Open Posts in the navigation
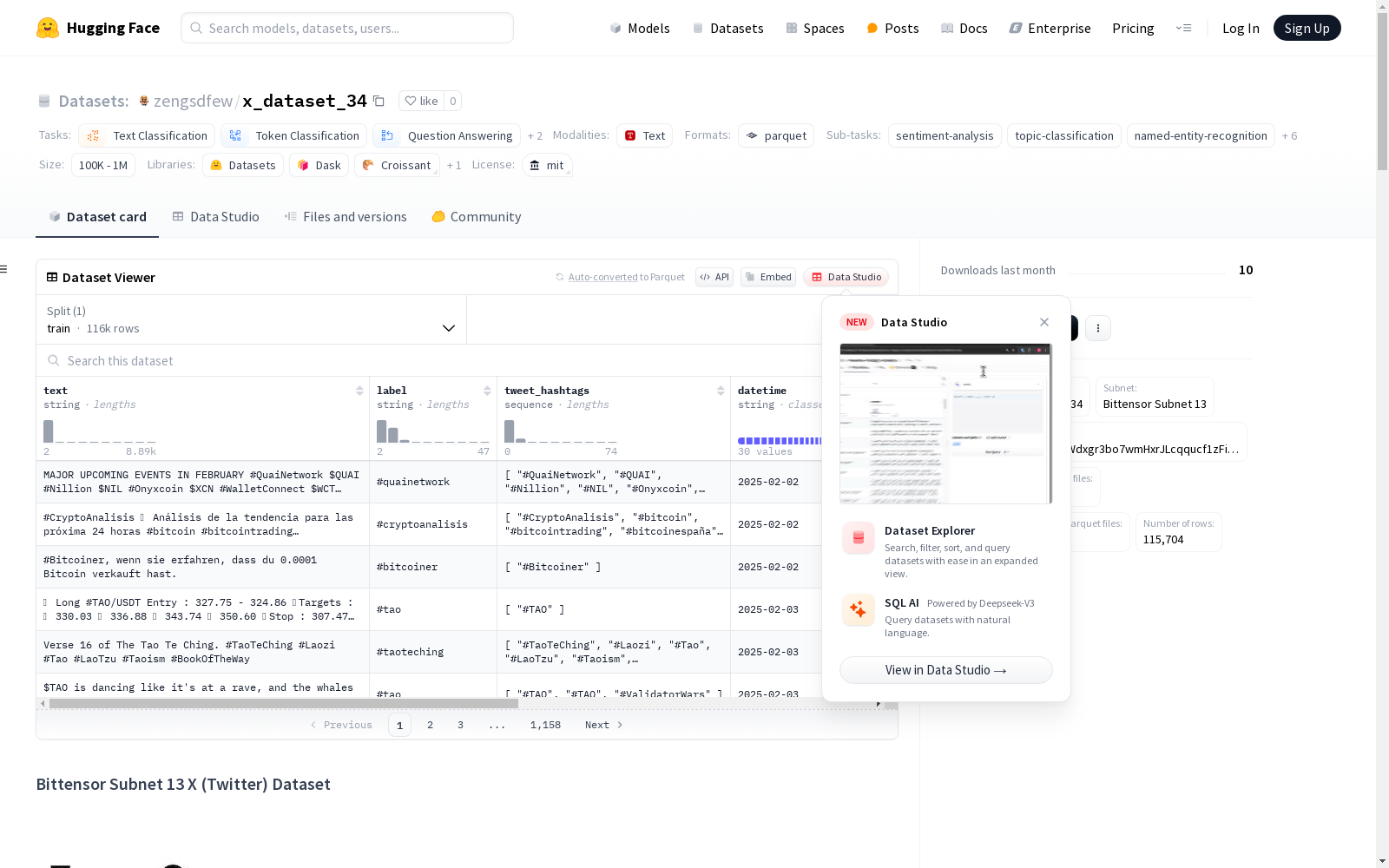 point(892,28)
